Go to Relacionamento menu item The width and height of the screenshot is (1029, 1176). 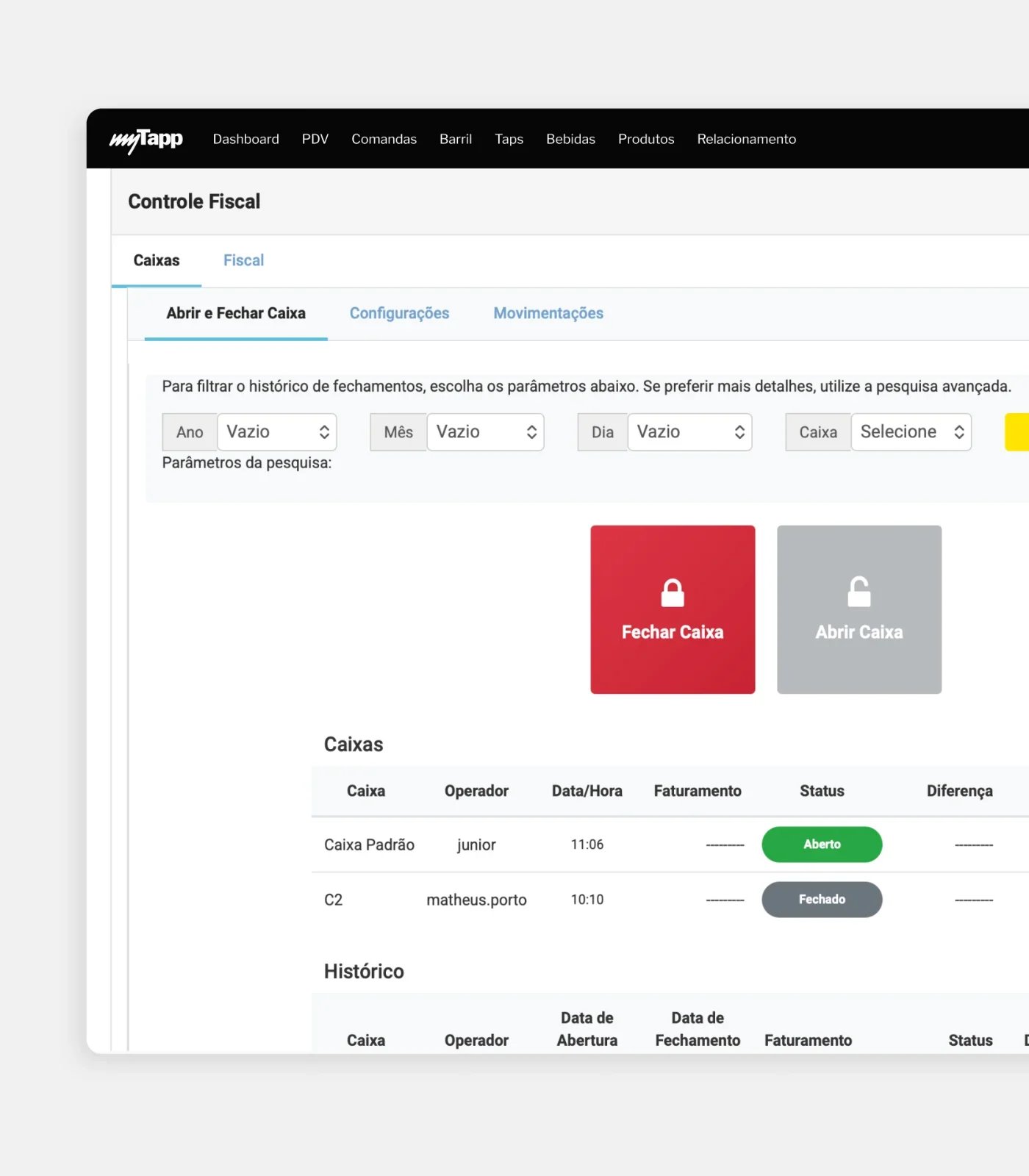747,139
